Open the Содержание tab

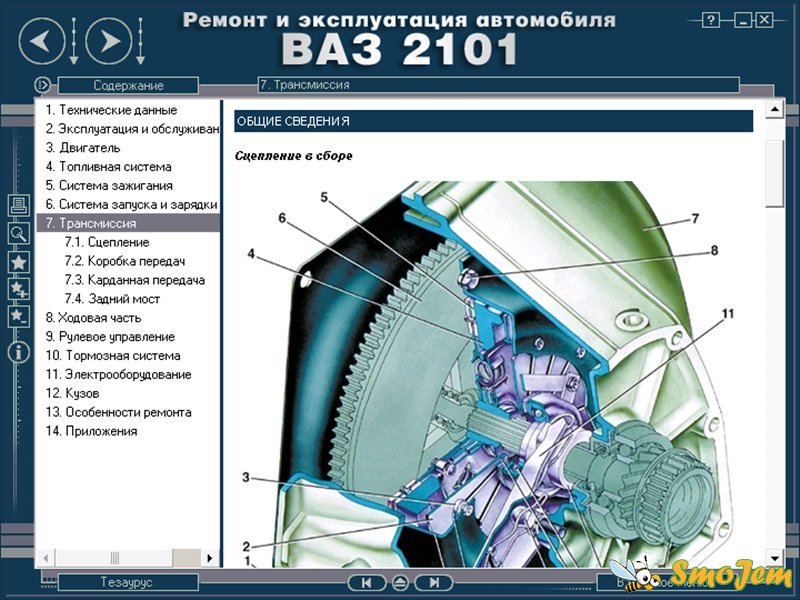coord(128,85)
